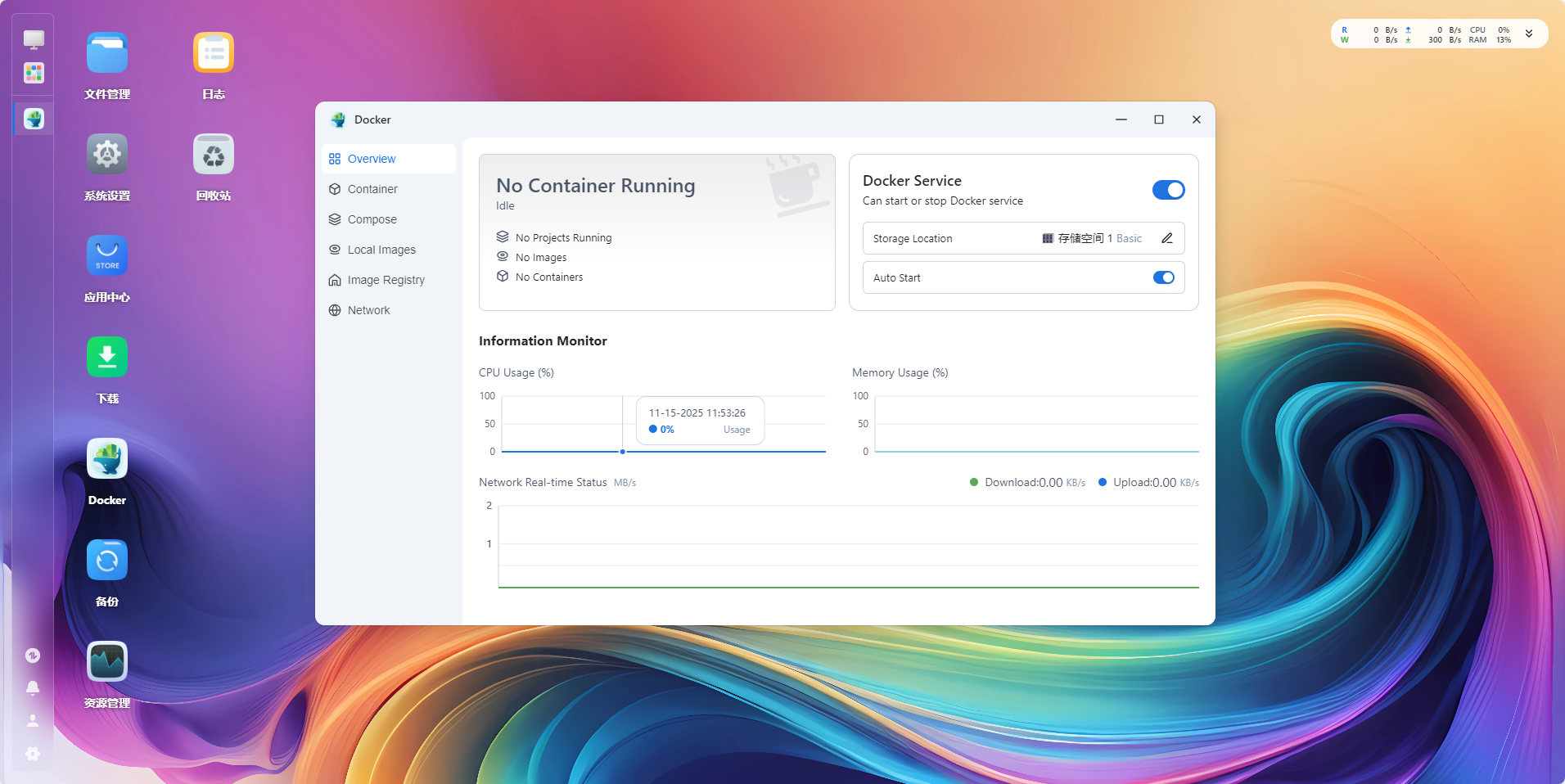The width and height of the screenshot is (1565, 784).
Task: Click the Storage Location label
Action: coord(913,239)
